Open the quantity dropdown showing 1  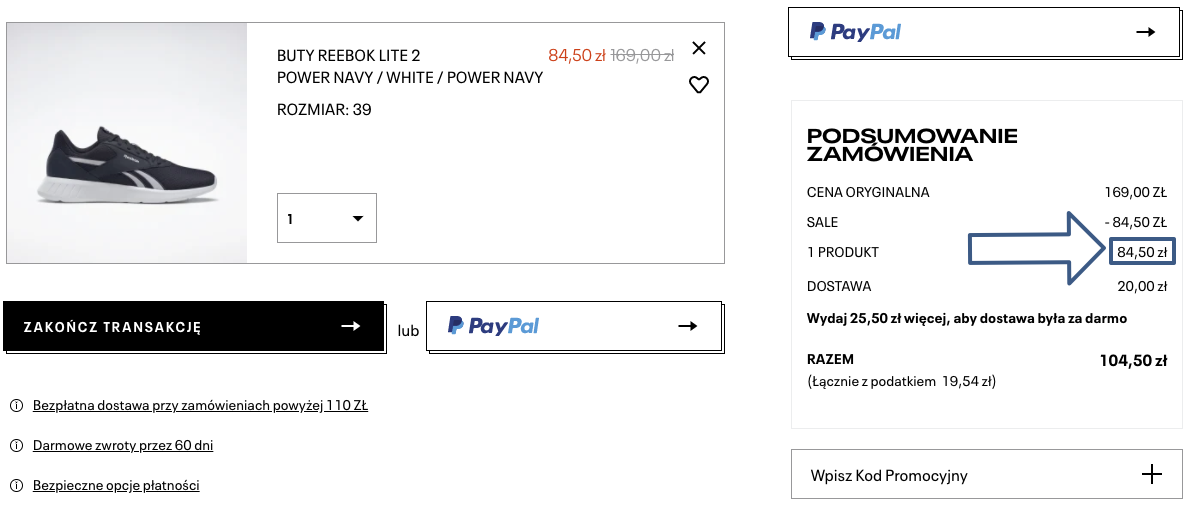point(326,219)
